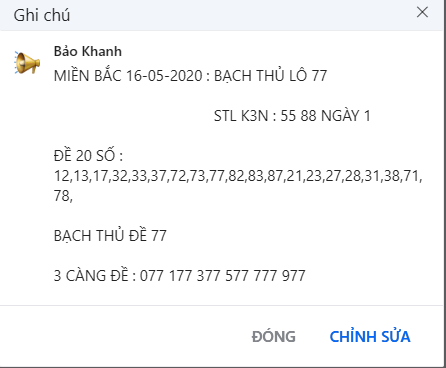446x368 pixels.
Task: Click the number list starting with 12,13,17
Action: [238, 176]
